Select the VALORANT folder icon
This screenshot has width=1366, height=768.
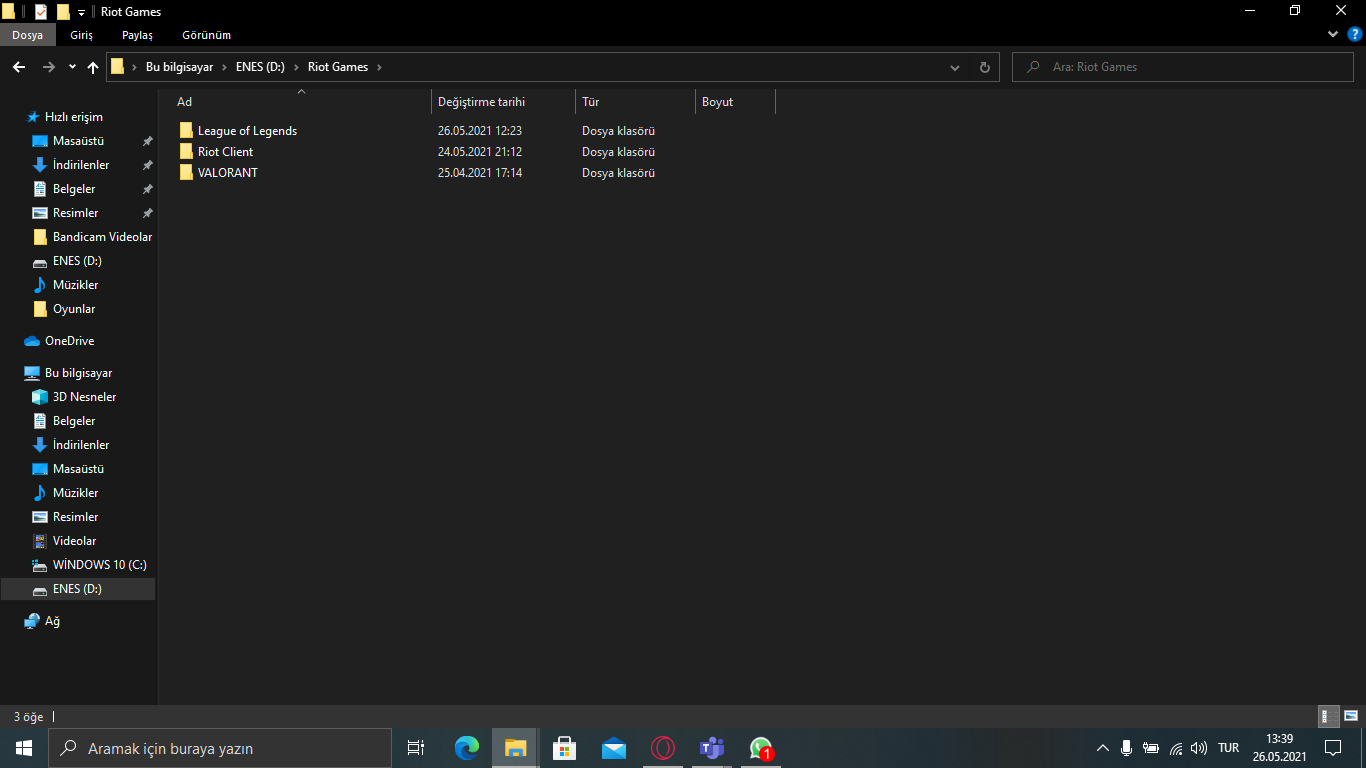coord(186,173)
